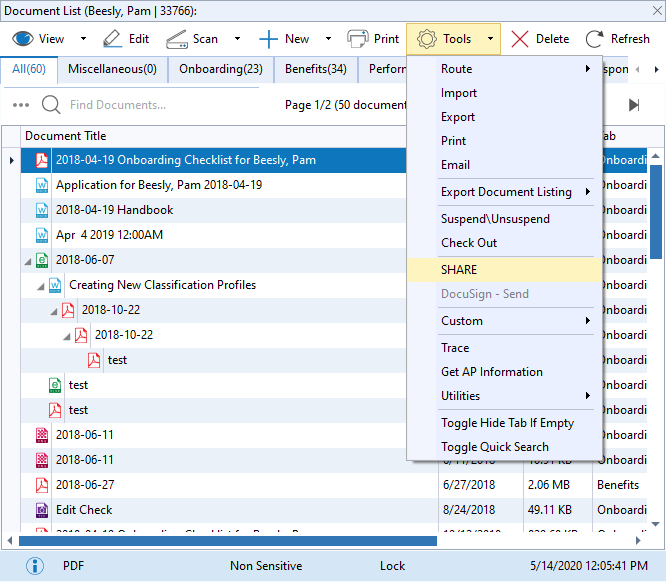This screenshot has width=666, height=582.
Task: Switch to the Miscellaneous(0) tab
Action: pos(113,69)
